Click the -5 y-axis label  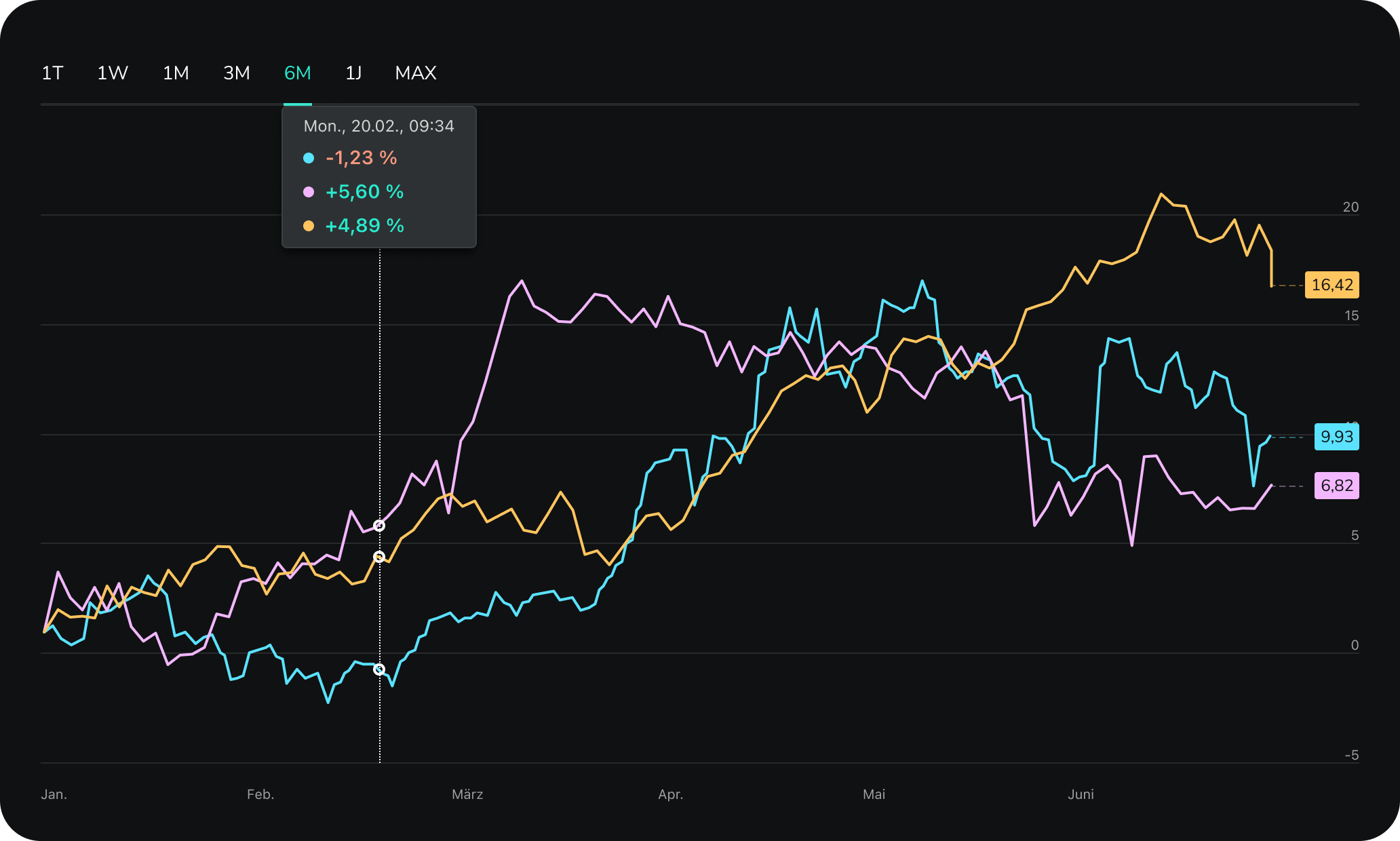1352,755
